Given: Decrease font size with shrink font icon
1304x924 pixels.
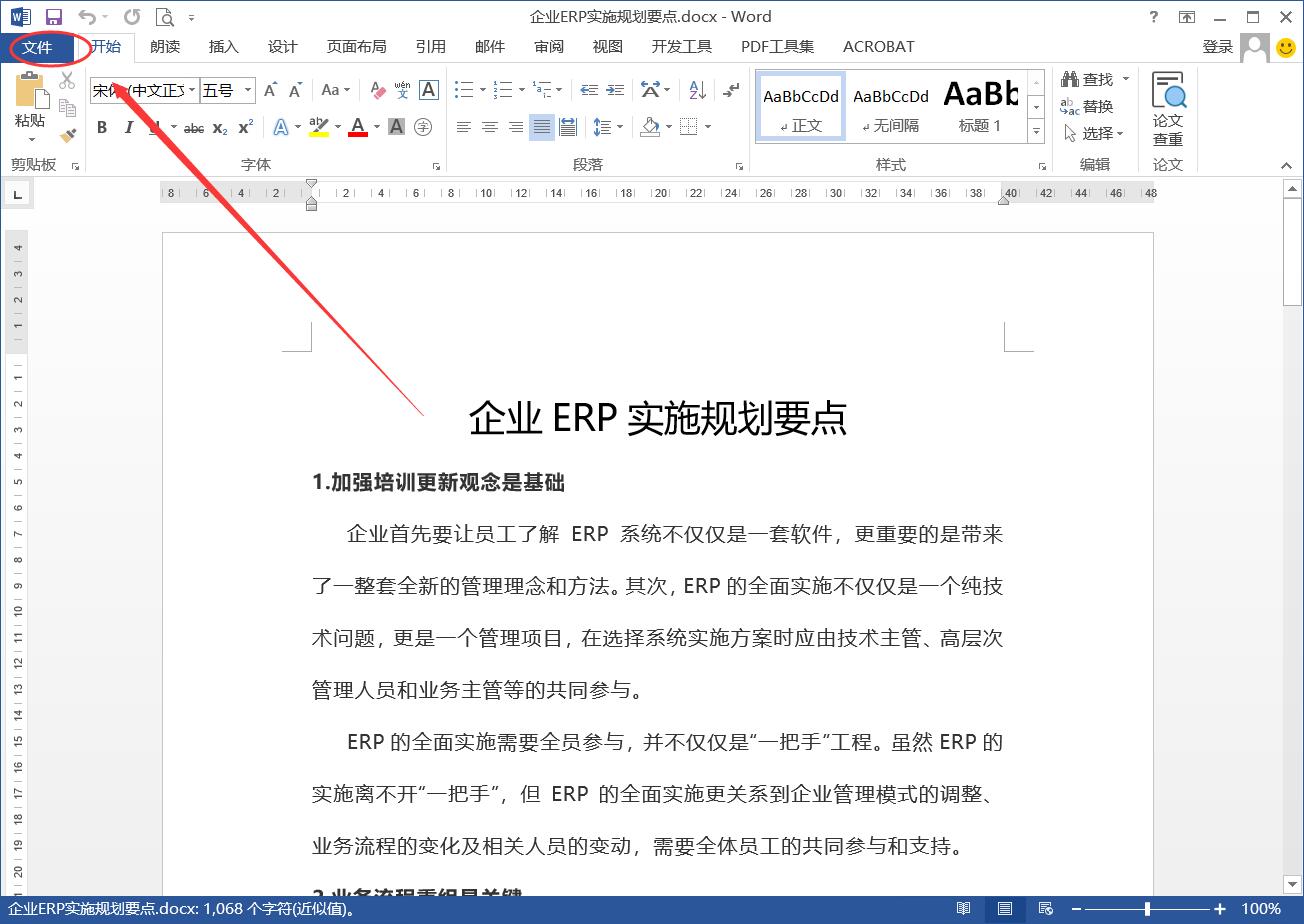Looking at the screenshot, I should [x=296, y=91].
